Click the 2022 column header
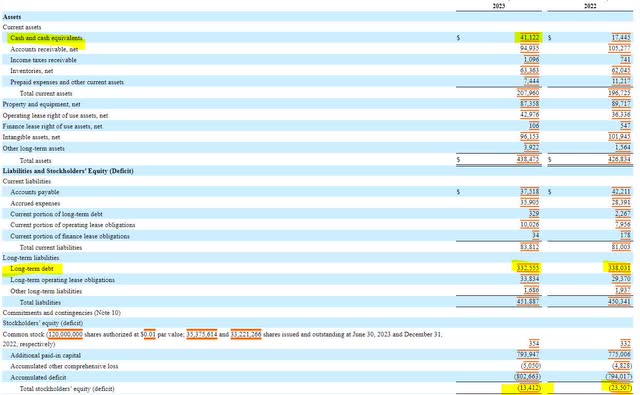Image resolution: width=640 pixels, height=395 pixels. tap(590, 6)
